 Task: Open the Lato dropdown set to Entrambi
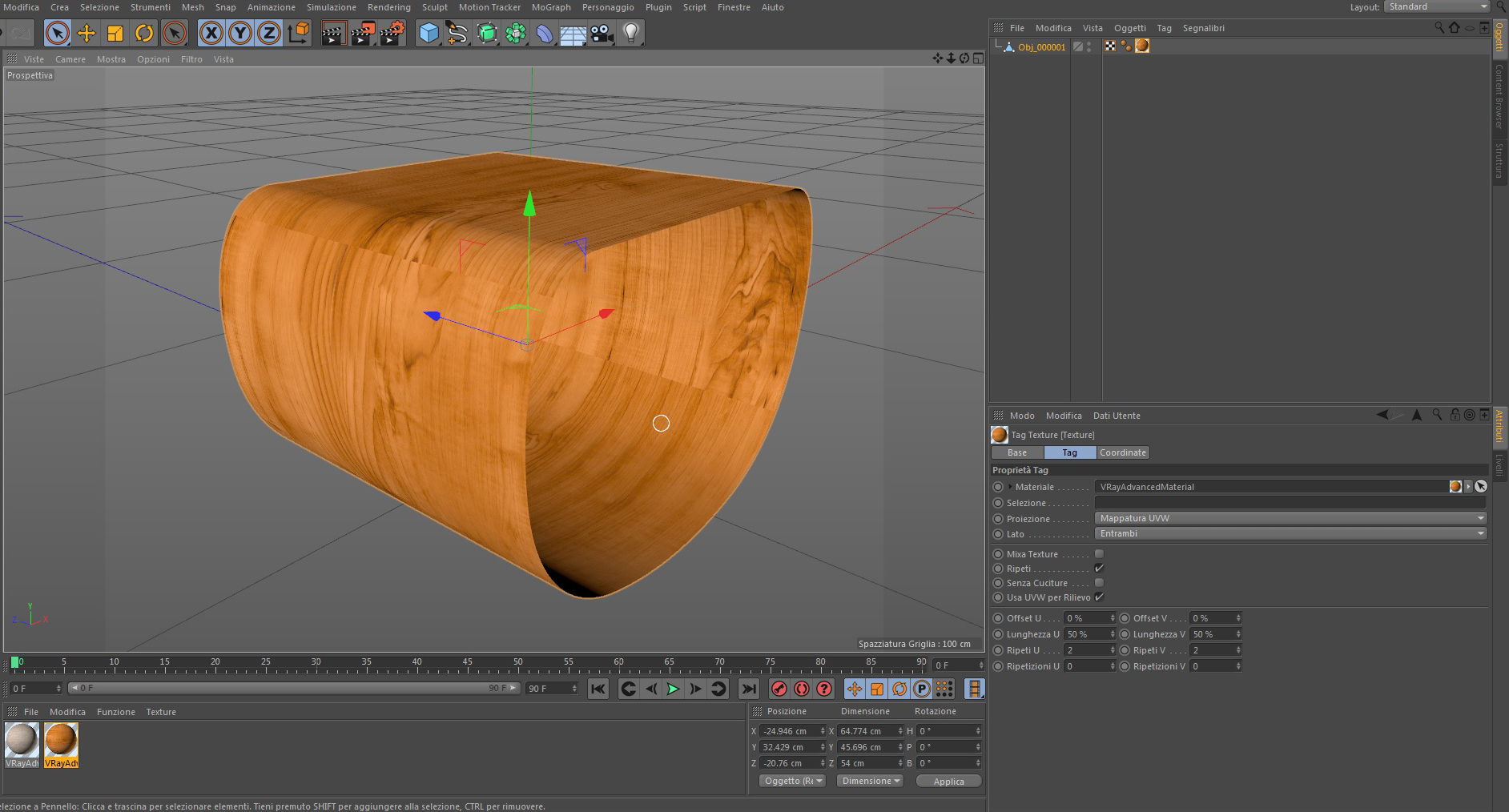point(1290,533)
